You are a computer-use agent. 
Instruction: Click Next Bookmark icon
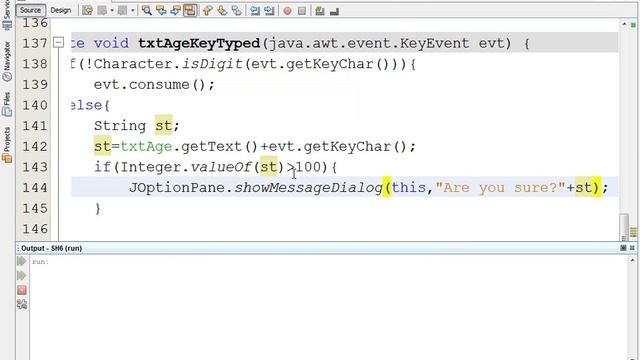(222, 11)
